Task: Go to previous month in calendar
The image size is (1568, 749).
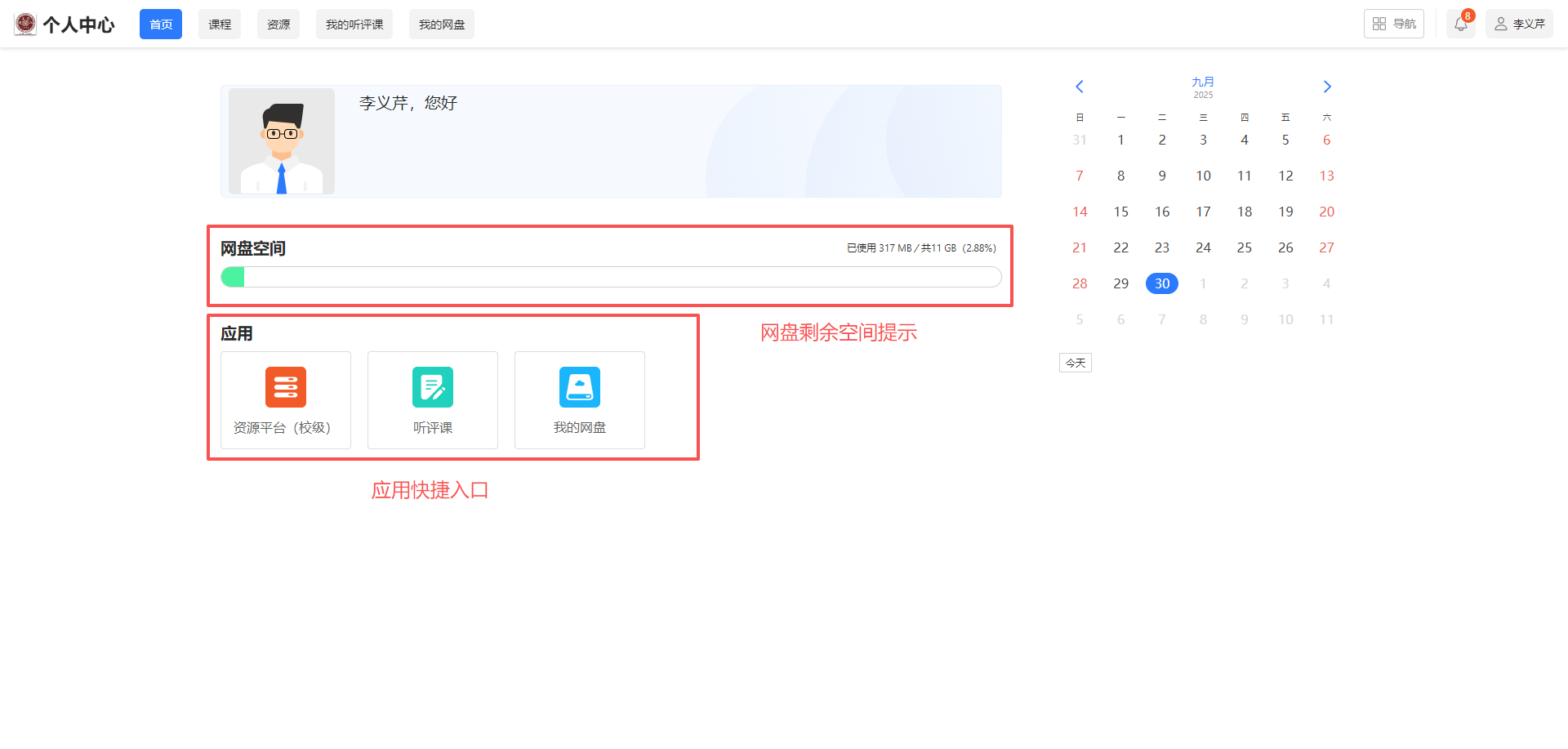Action: [x=1079, y=87]
